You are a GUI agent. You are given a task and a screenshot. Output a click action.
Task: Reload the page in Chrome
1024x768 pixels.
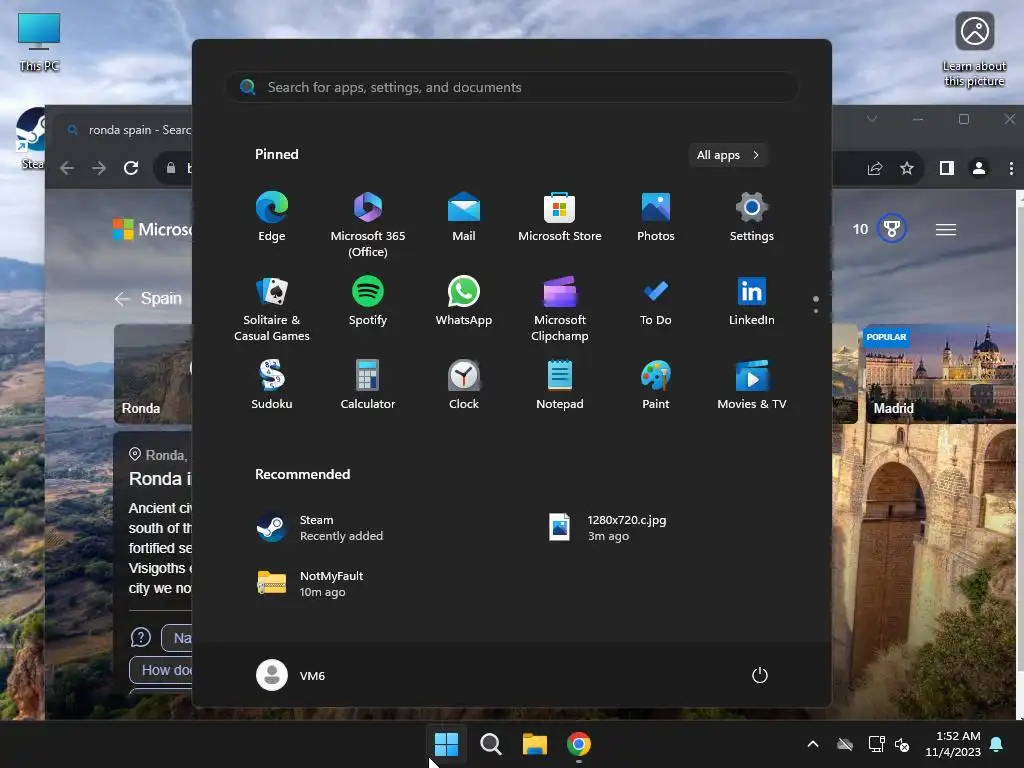(131, 168)
